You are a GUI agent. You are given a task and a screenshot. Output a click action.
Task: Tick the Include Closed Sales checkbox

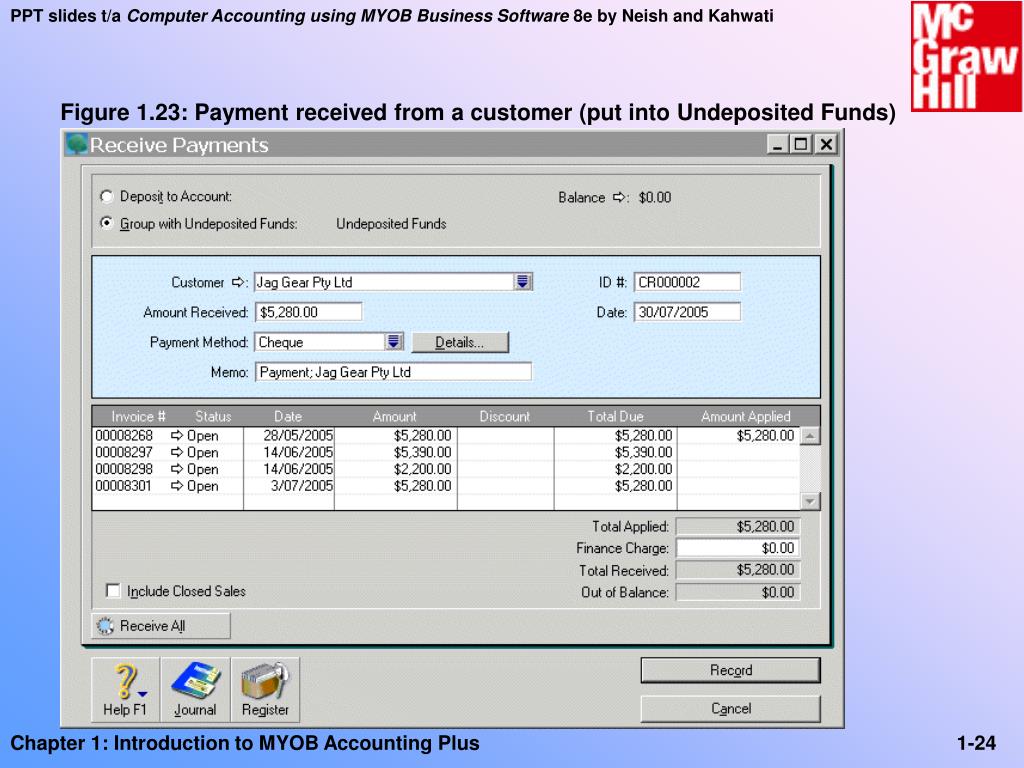(x=113, y=590)
